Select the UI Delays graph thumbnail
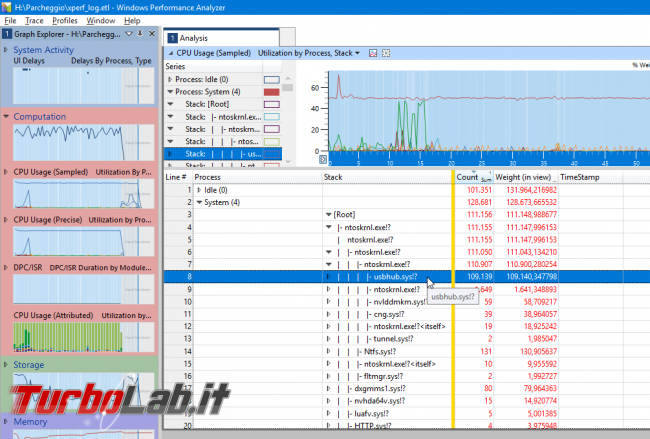Screen dimensions: 650x439 (x=84, y=85)
